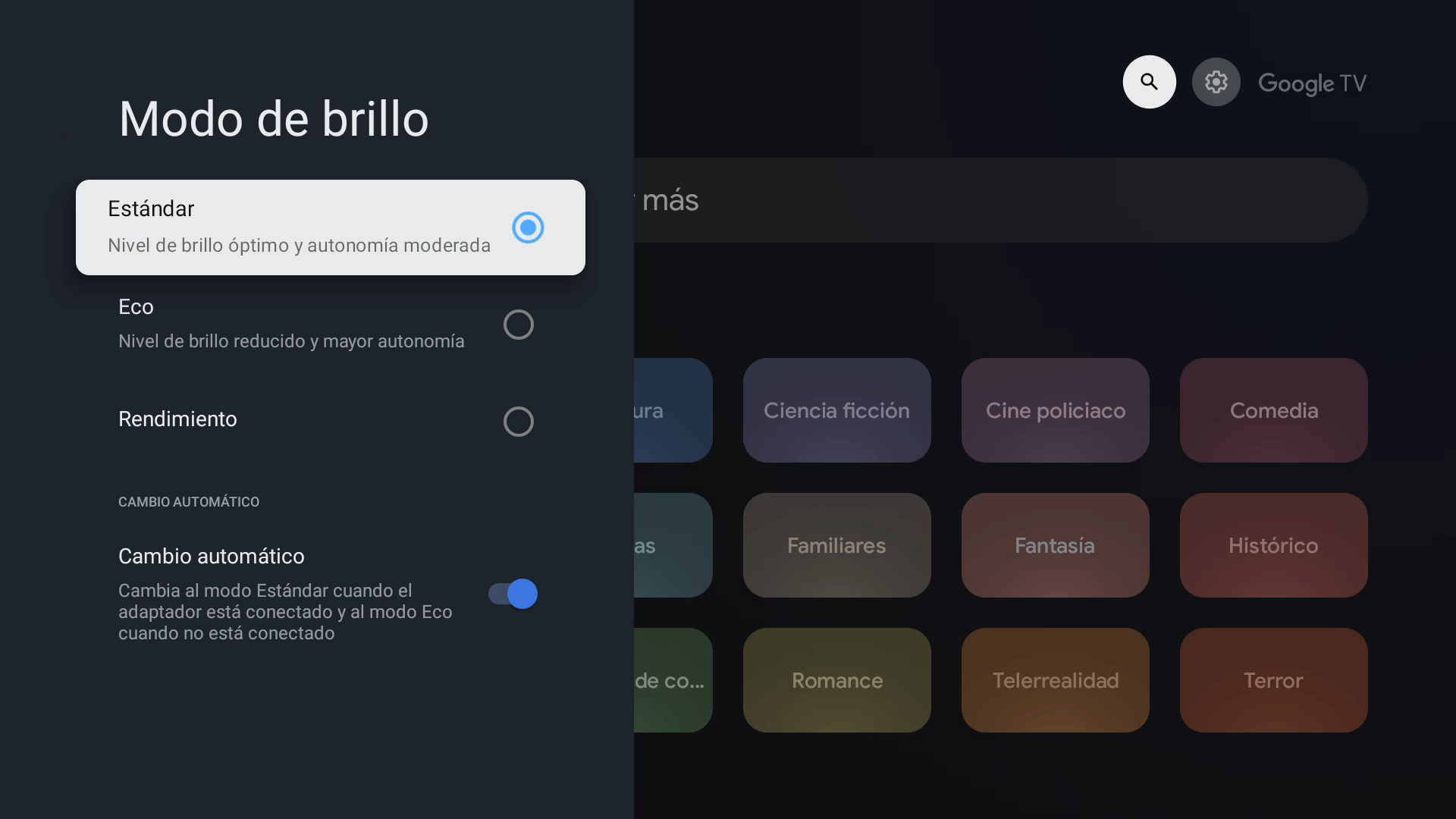Screen dimensions: 1456x819
Task: Open the Romance genre tile
Action: (837, 680)
